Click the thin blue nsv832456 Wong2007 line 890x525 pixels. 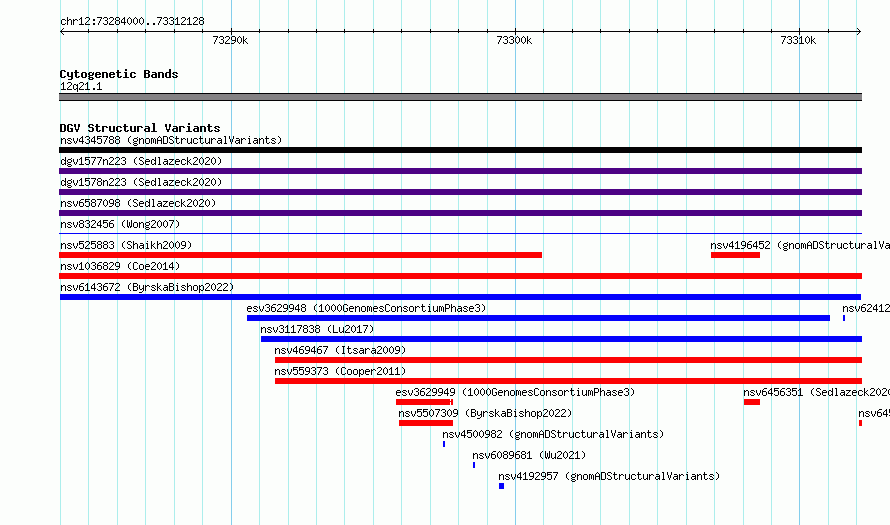tap(460, 233)
